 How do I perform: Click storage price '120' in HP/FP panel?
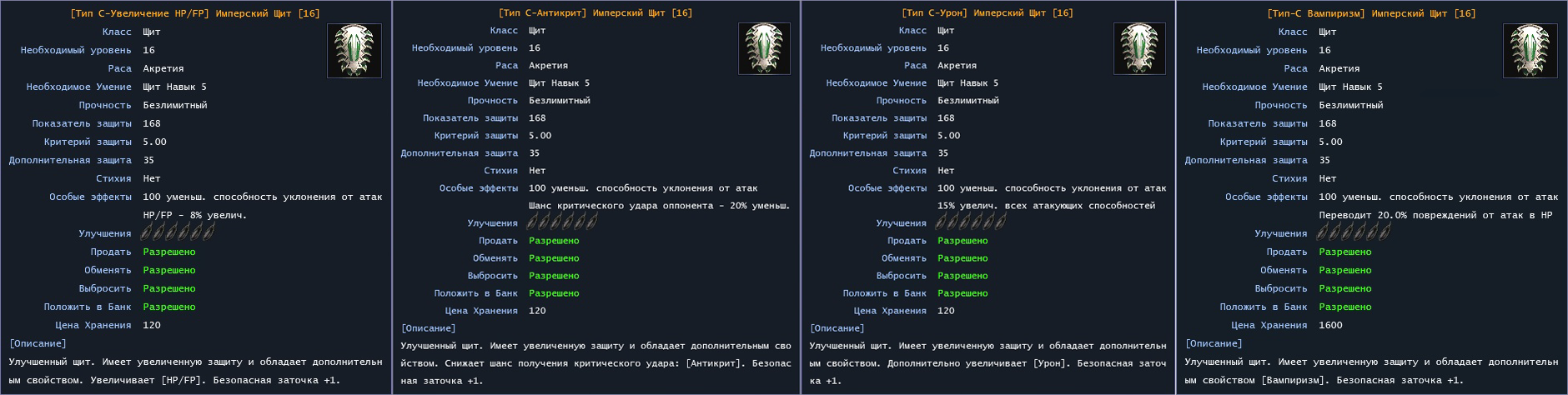point(152,325)
